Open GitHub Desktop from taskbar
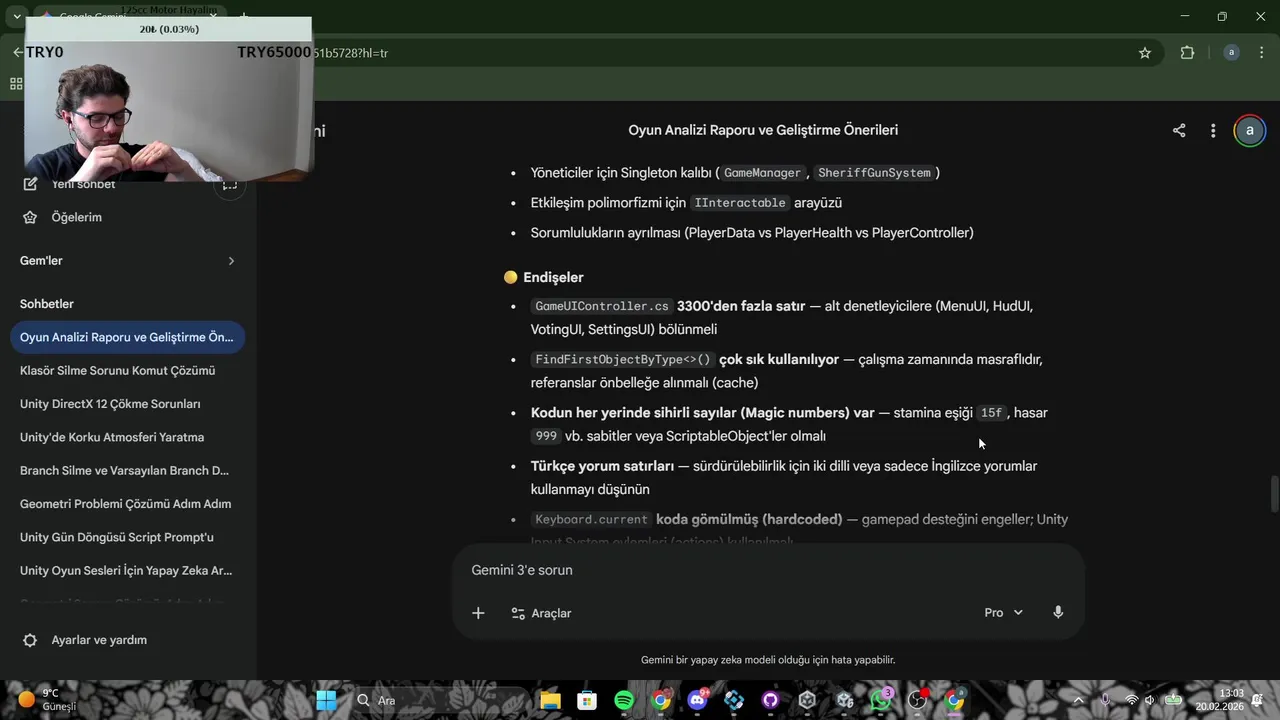Image resolution: width=1280 pixels, height=720 pixels. pyautogui.click(x=770, y=700)
